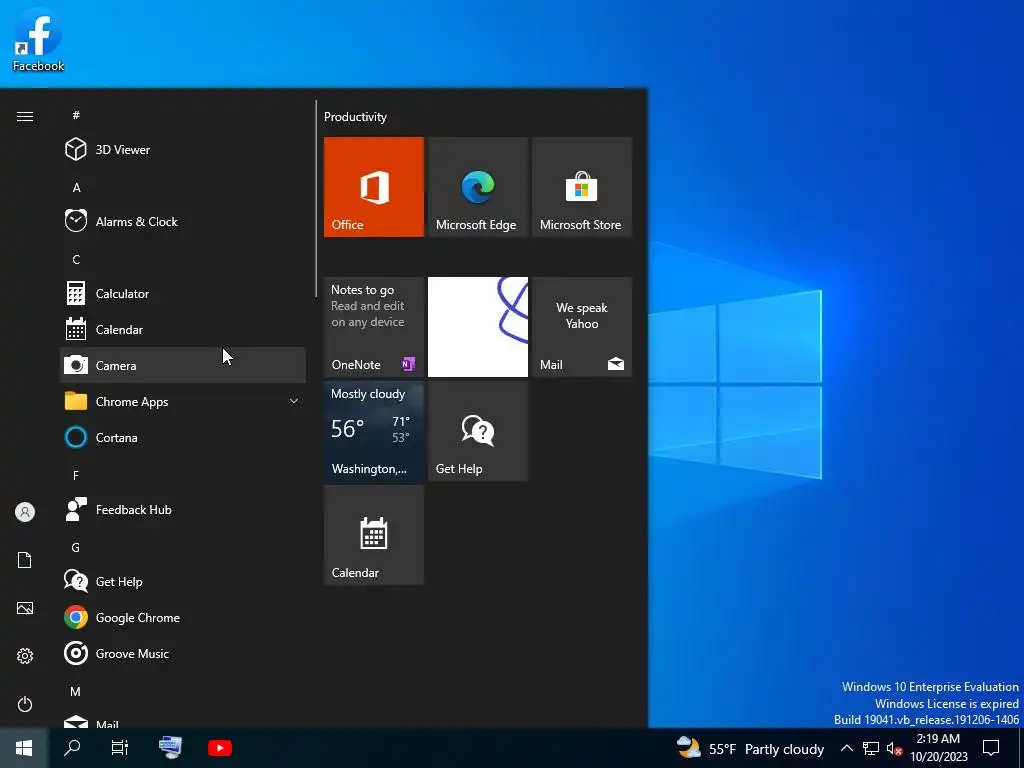Open the white tile with blue curves
1024x768 pixels.
click(477, 327)
